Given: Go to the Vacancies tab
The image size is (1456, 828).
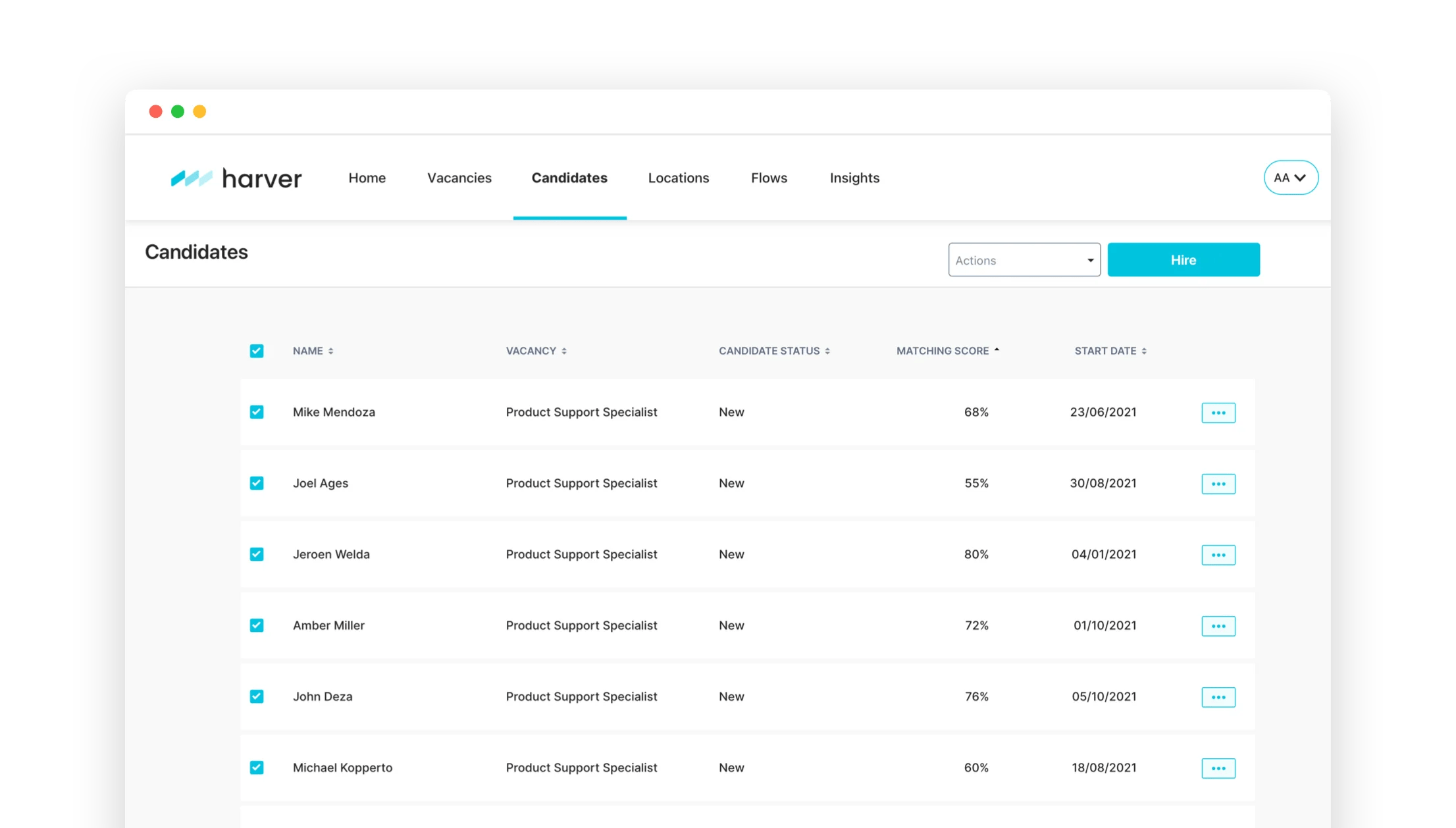Looking at the screenshot, I should click(x=459, y=178).
